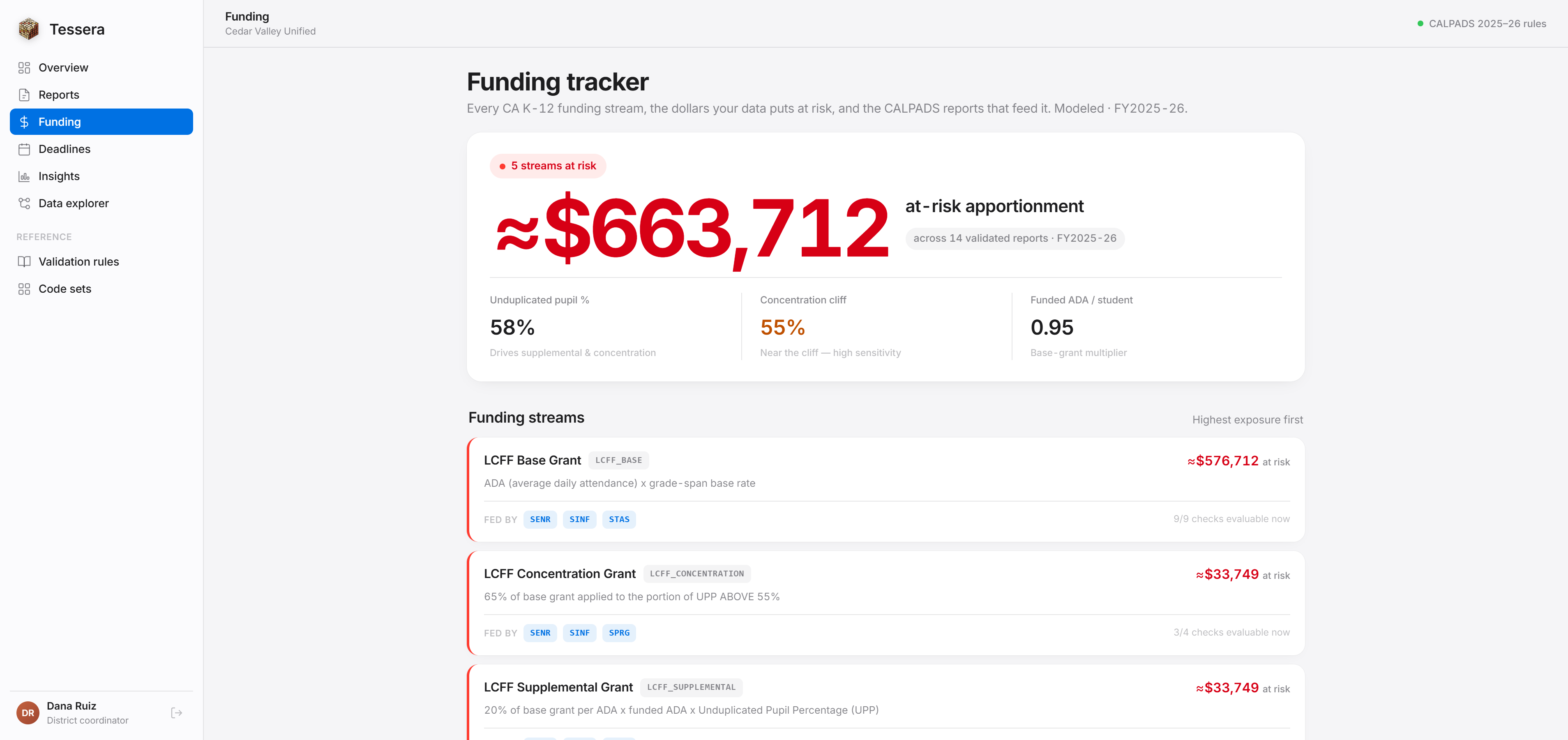Click the Reports document icon
Screen dimensions: 1568x740
pyautogui.click(x=24, y=95)
